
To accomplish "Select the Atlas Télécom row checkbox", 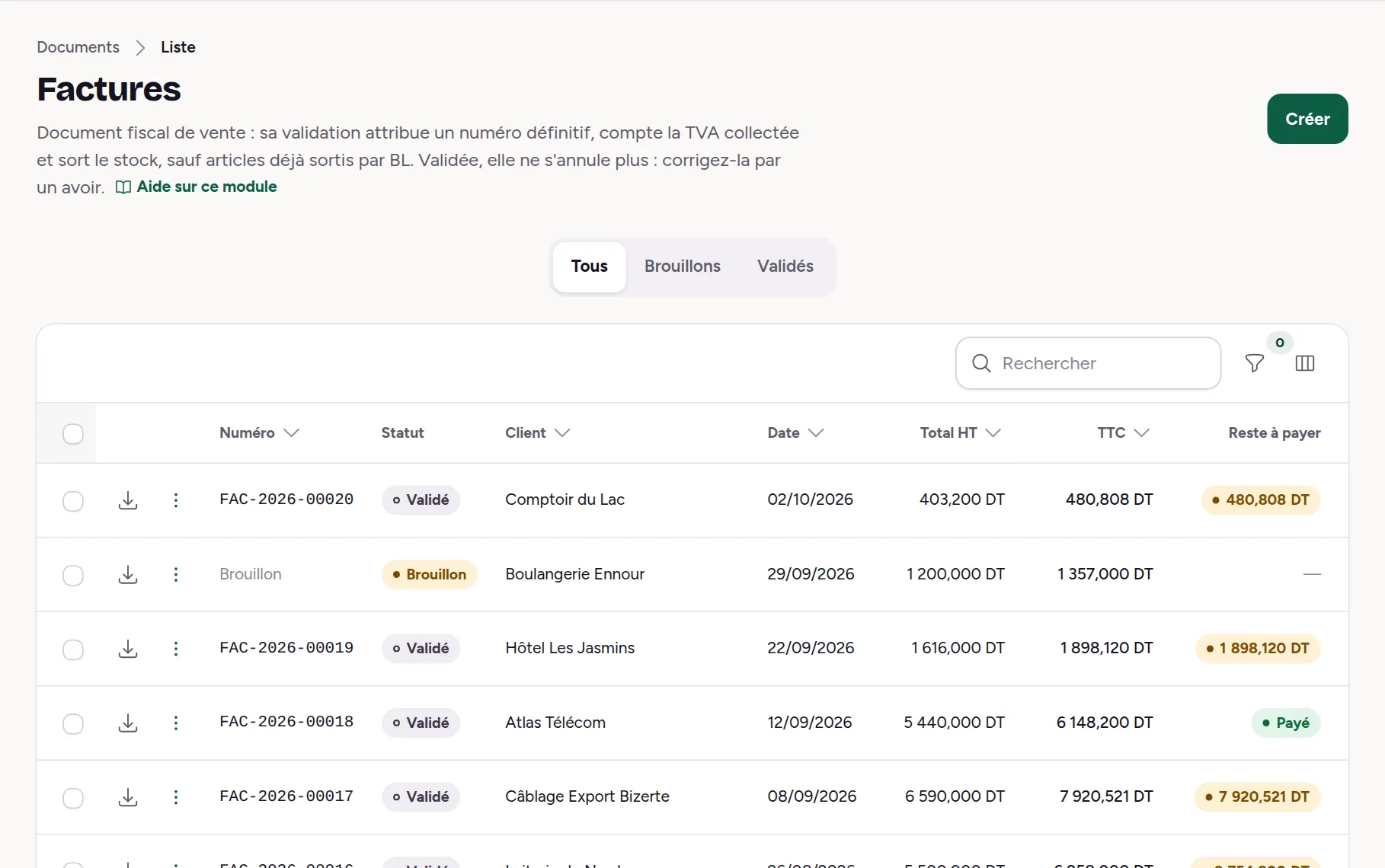I will [x=73, y=723].
